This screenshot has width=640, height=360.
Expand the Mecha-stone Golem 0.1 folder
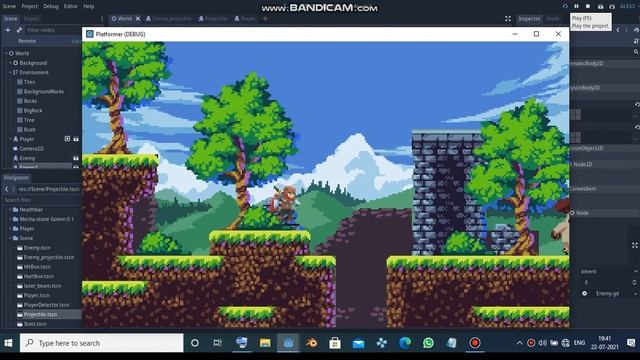pyautogui.click(x=10, y=219)
